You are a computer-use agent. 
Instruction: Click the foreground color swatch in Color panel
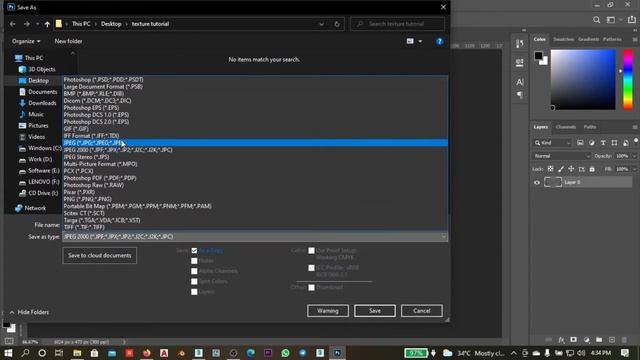point(539,56)
